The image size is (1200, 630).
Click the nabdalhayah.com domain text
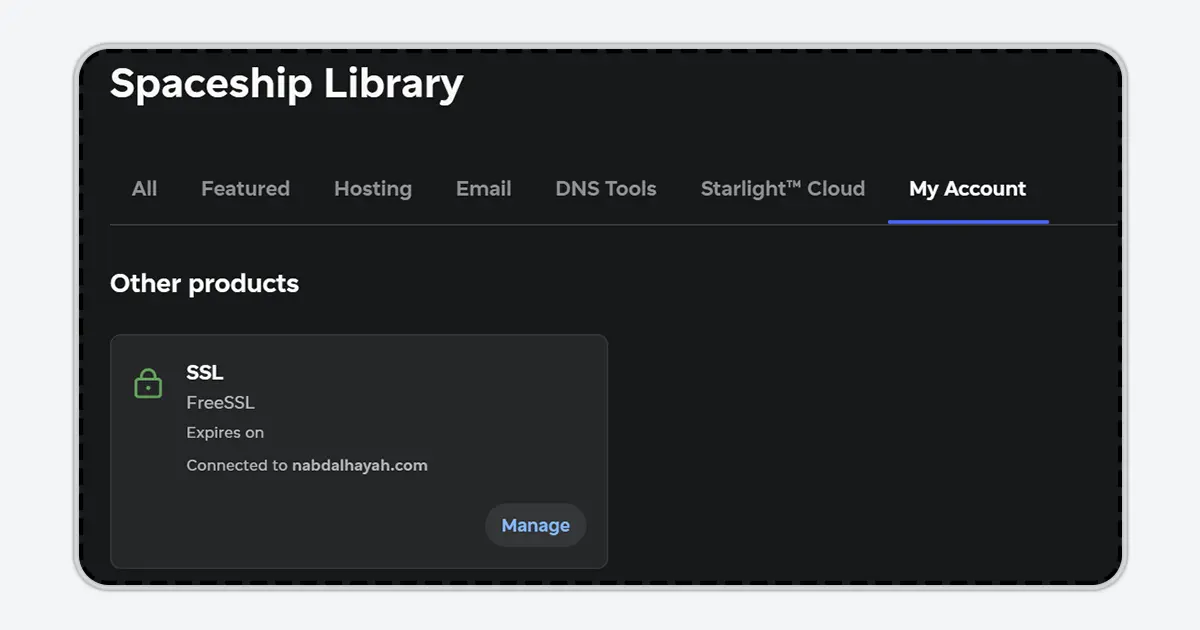(x=360, y=465)
